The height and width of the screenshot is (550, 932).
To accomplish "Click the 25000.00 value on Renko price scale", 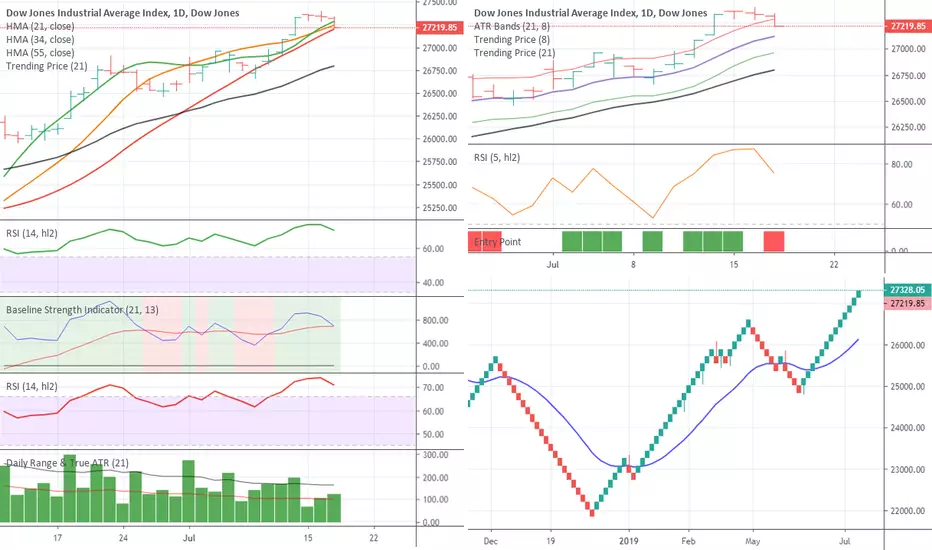I will (x=908, y=386).
